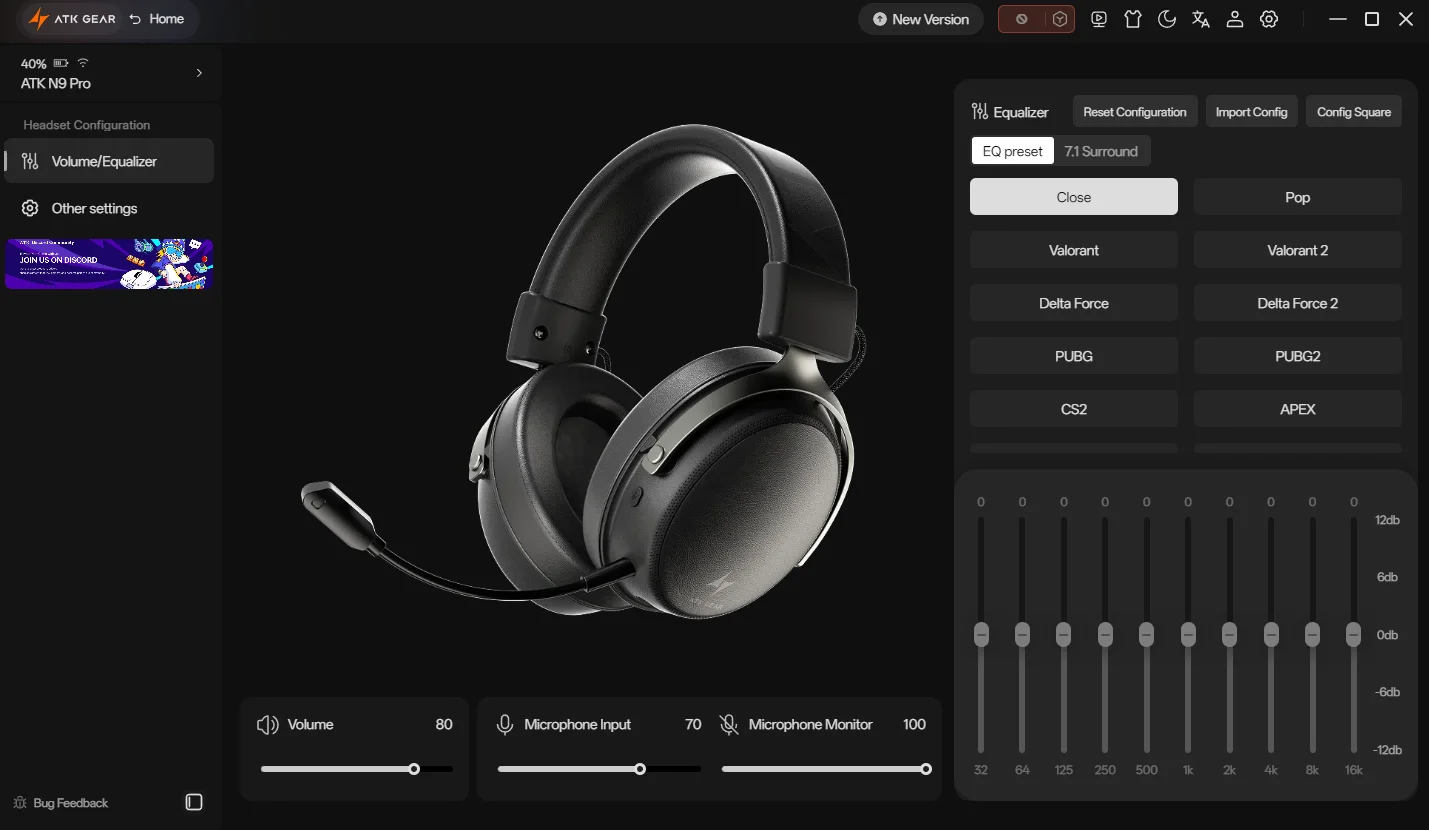Open the video tutorial monitor icon
This screenshot has width=1429, height=830.
pos(1099,19)
